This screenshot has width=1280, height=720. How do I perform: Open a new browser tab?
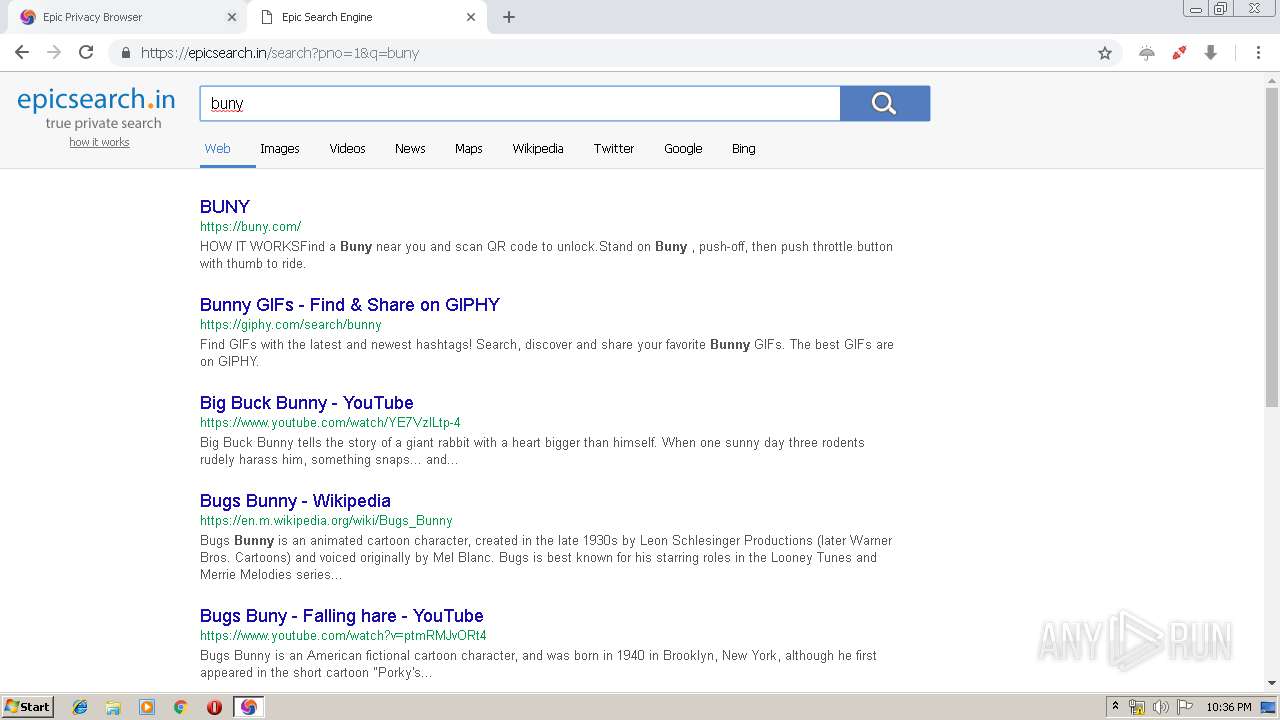(509, 17)
